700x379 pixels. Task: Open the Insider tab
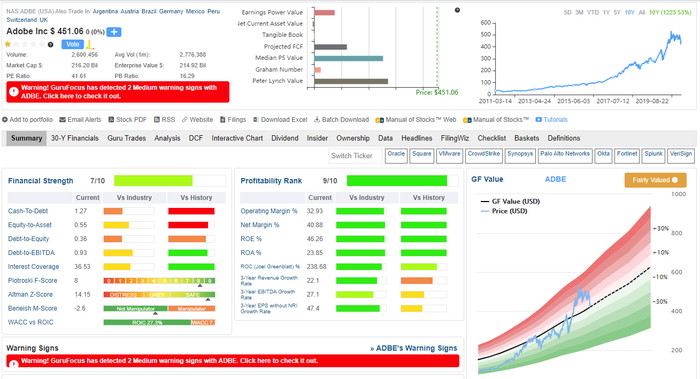[x=317, y=138]
